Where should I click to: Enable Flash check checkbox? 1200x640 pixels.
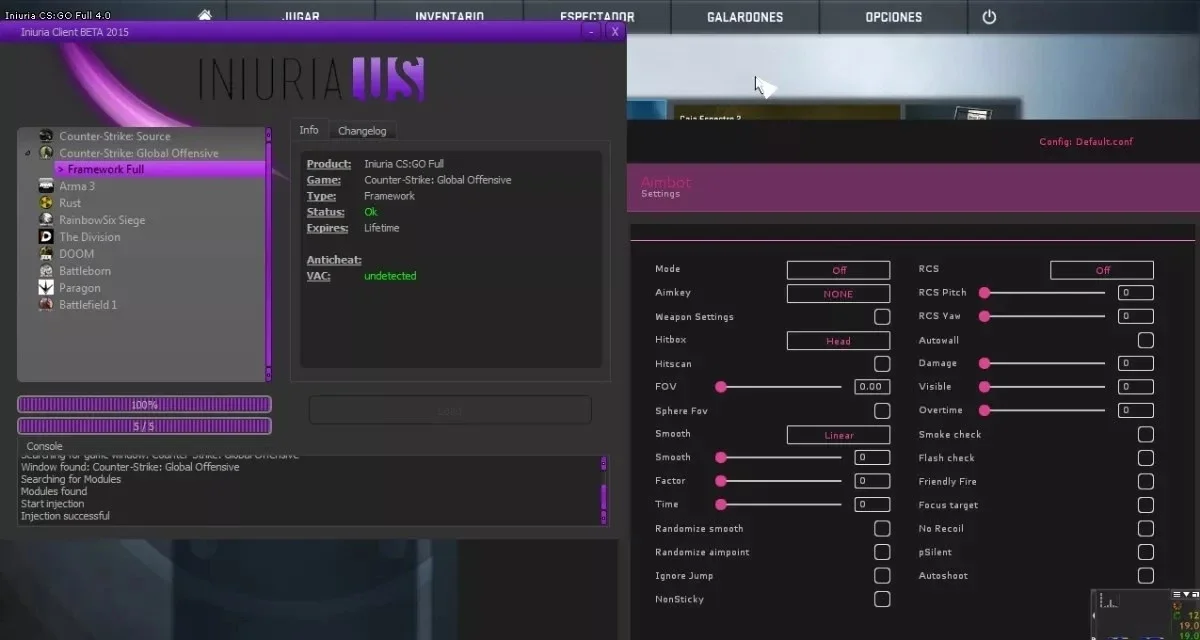1146,458
